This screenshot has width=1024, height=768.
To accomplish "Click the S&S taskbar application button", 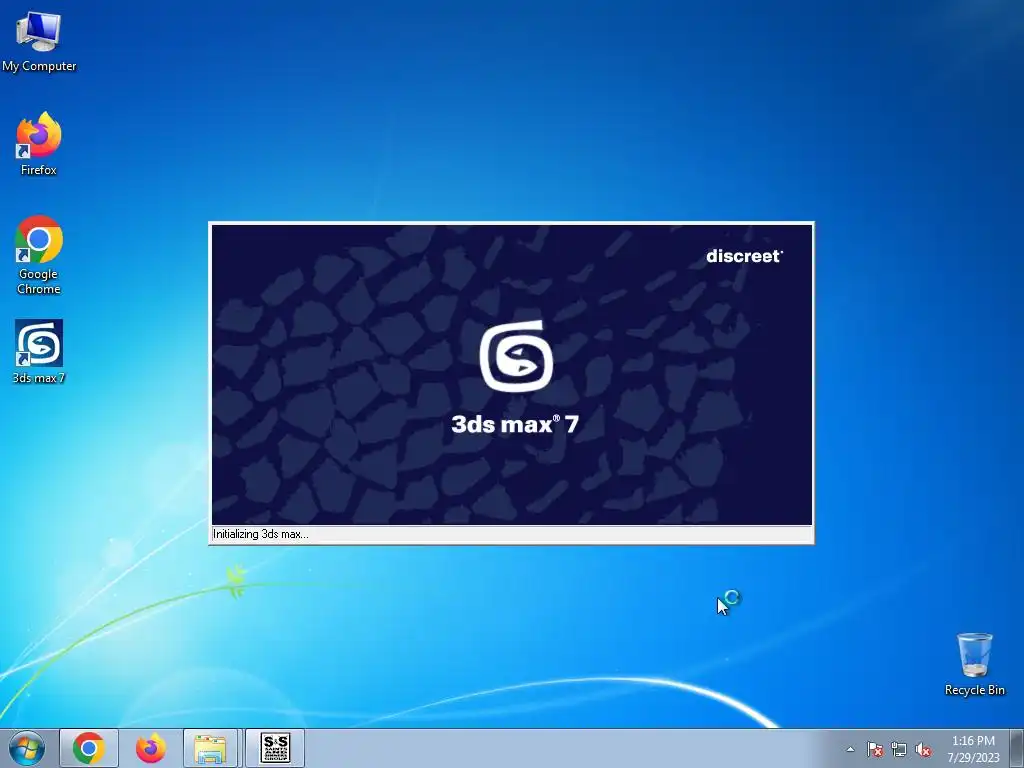I will [275, 748].
